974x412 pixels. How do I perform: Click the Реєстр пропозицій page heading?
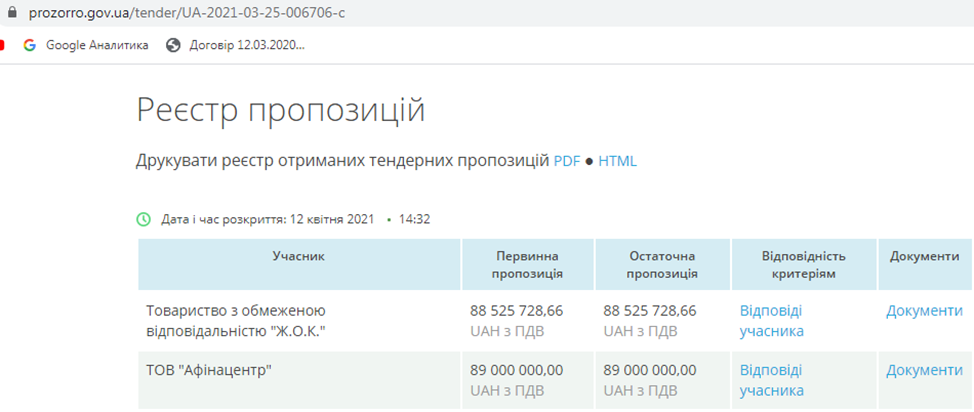coord(280,110)
